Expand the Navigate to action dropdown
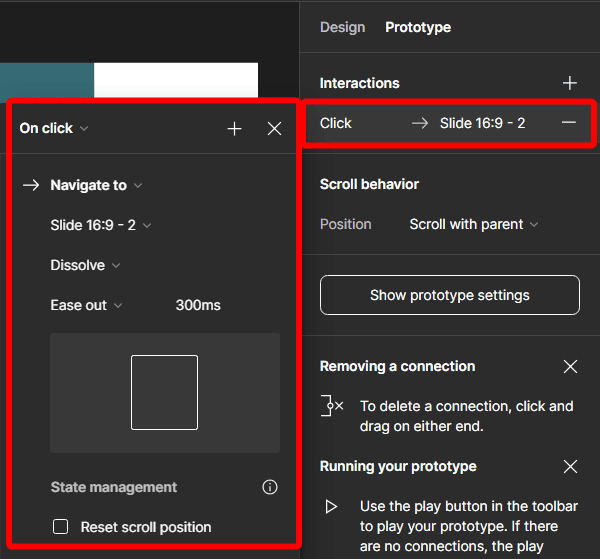The height and width of the screenshot is (559, 600). (96, 185)
